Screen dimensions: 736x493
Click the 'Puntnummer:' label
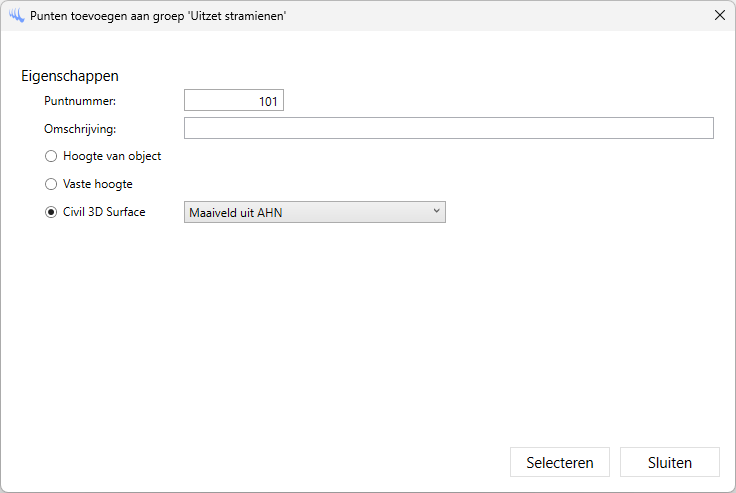point(80,101)
